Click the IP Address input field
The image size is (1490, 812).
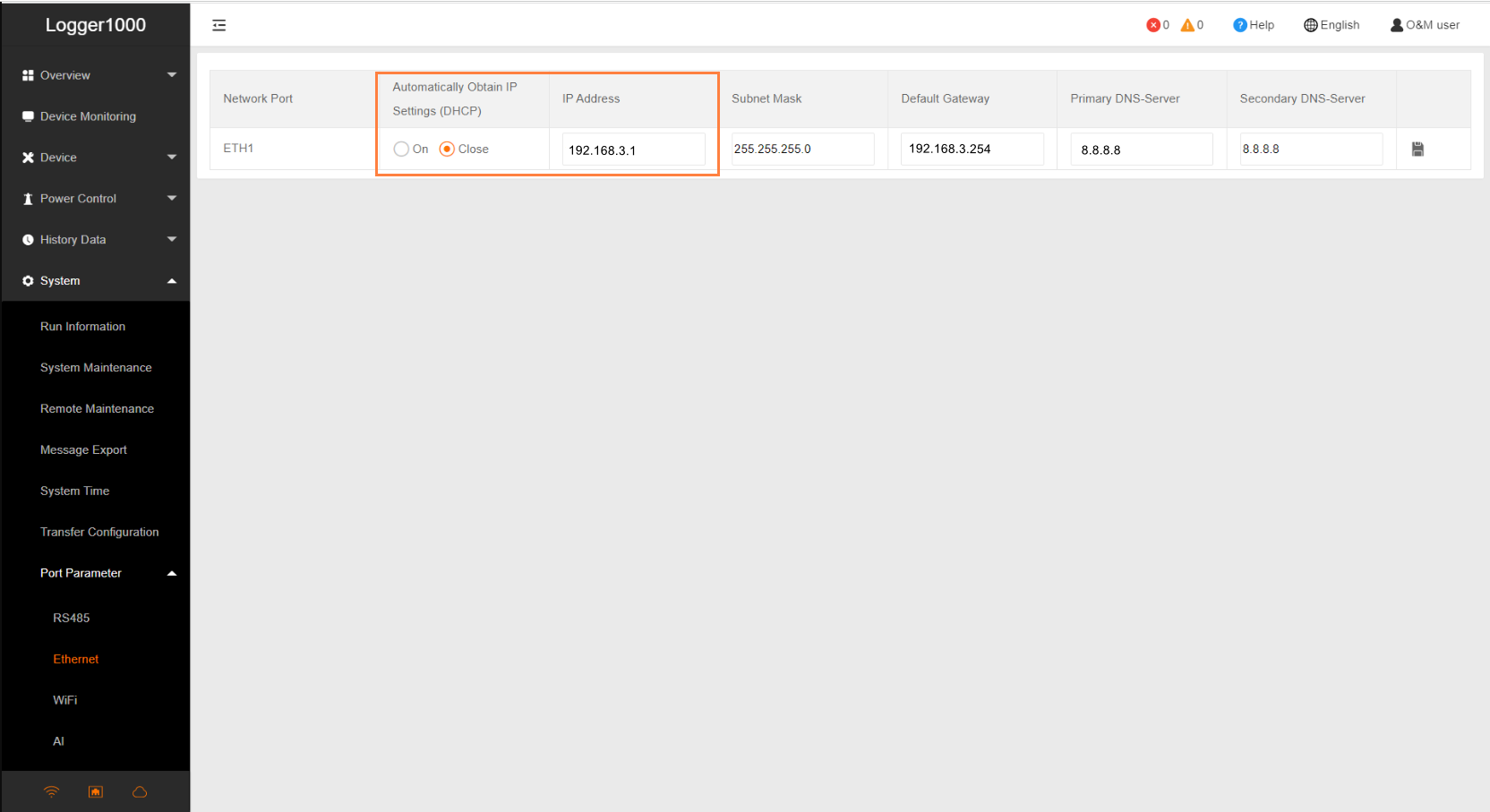pyautogui.click(x=633, y=150)
